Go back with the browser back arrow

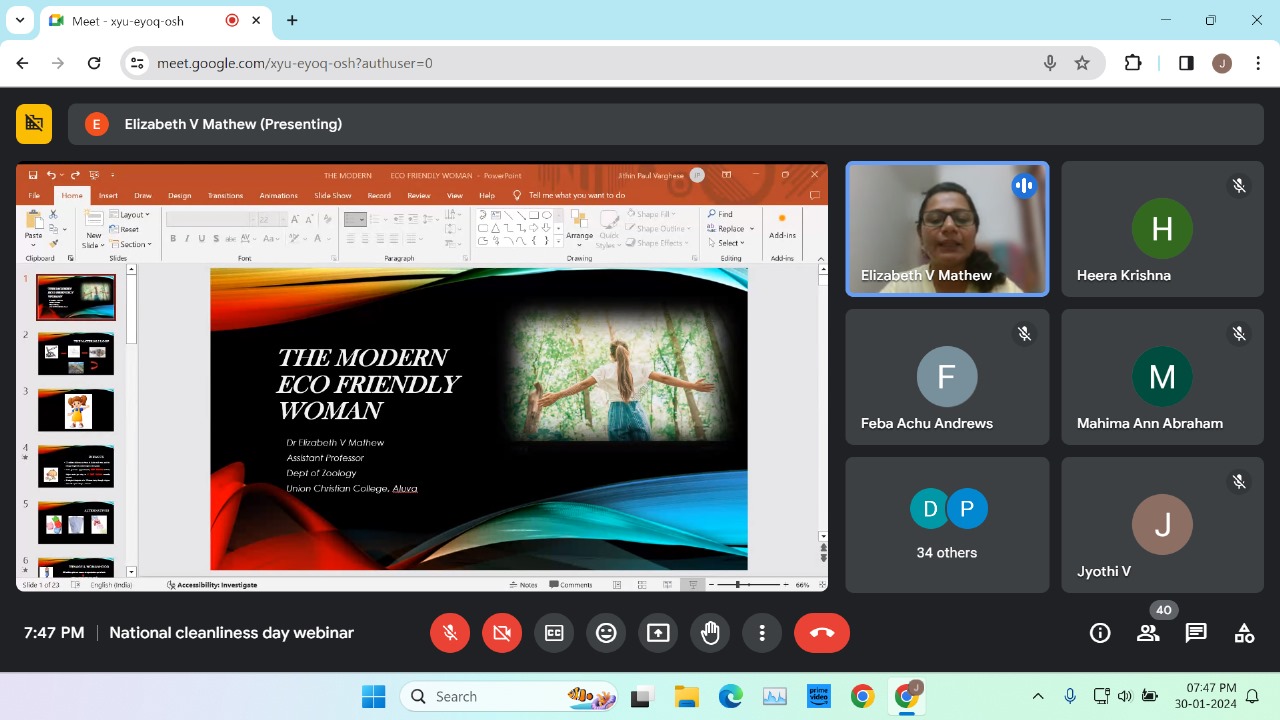click(x=23, y=63)
